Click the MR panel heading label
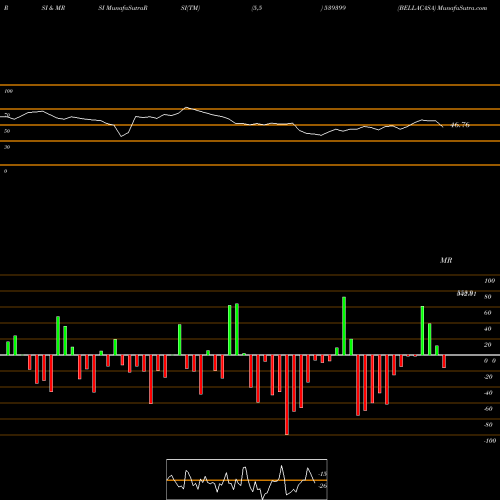 446,260
